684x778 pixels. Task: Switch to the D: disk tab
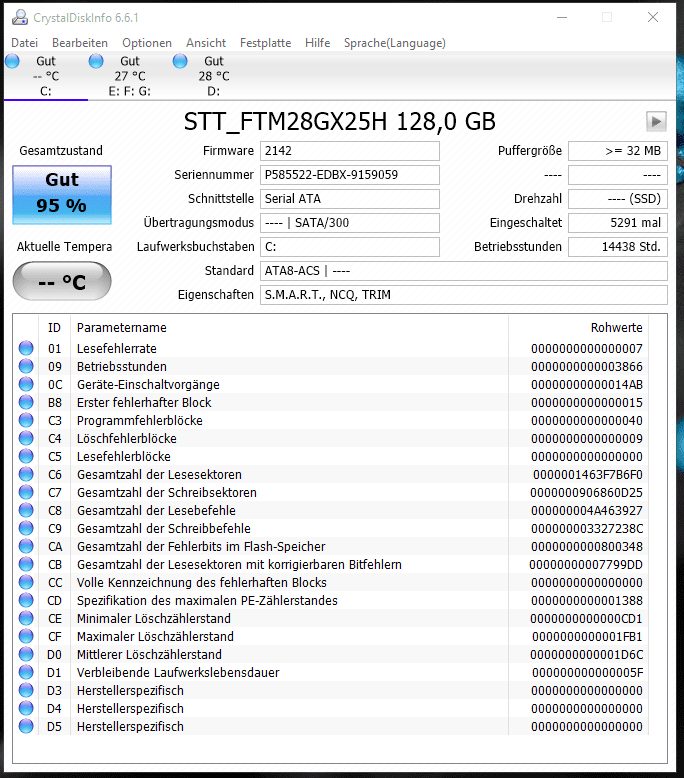click(213, 76)
